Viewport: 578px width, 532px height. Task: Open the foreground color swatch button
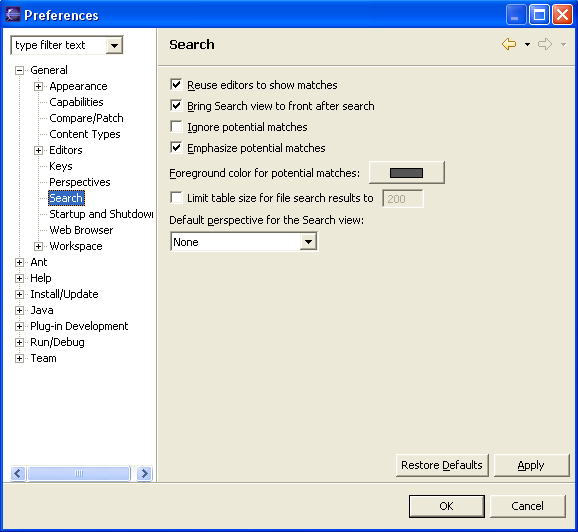tap(407, 173)
